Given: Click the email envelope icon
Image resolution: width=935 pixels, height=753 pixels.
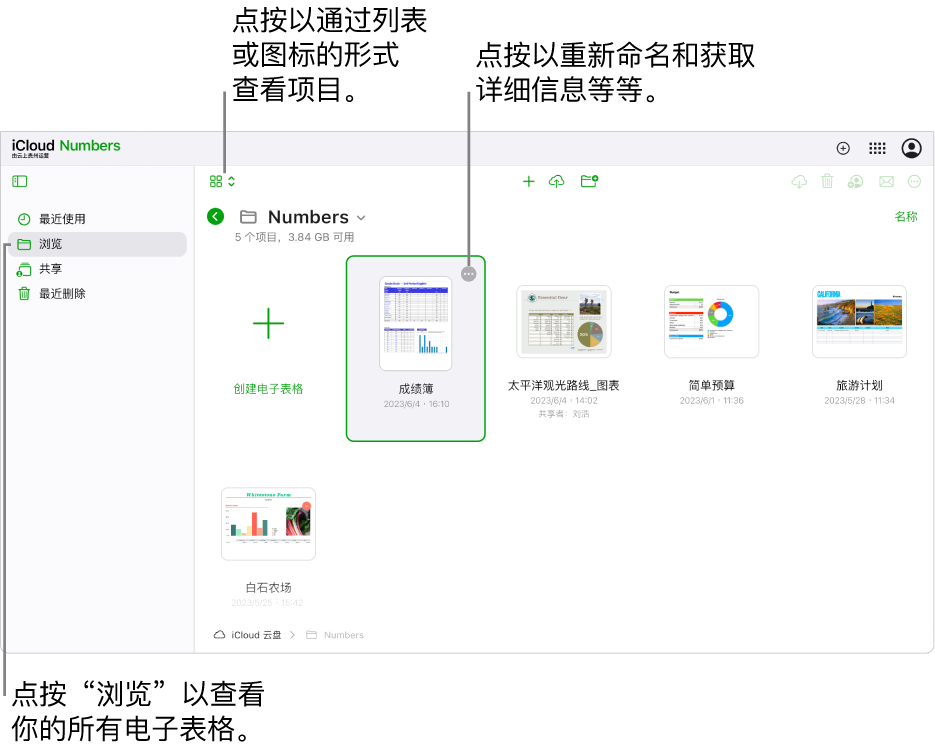Looking at the screenshot, I should pos(886,181).
